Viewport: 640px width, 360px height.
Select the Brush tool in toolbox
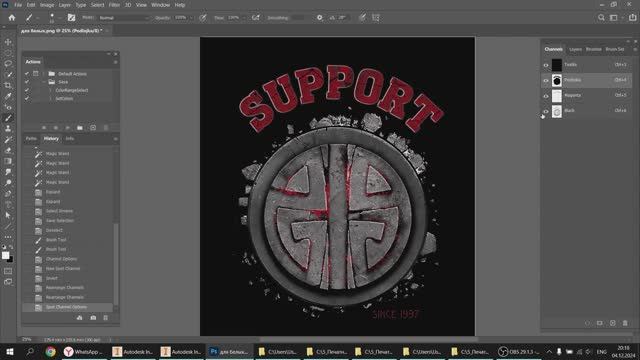click(8, 118)
